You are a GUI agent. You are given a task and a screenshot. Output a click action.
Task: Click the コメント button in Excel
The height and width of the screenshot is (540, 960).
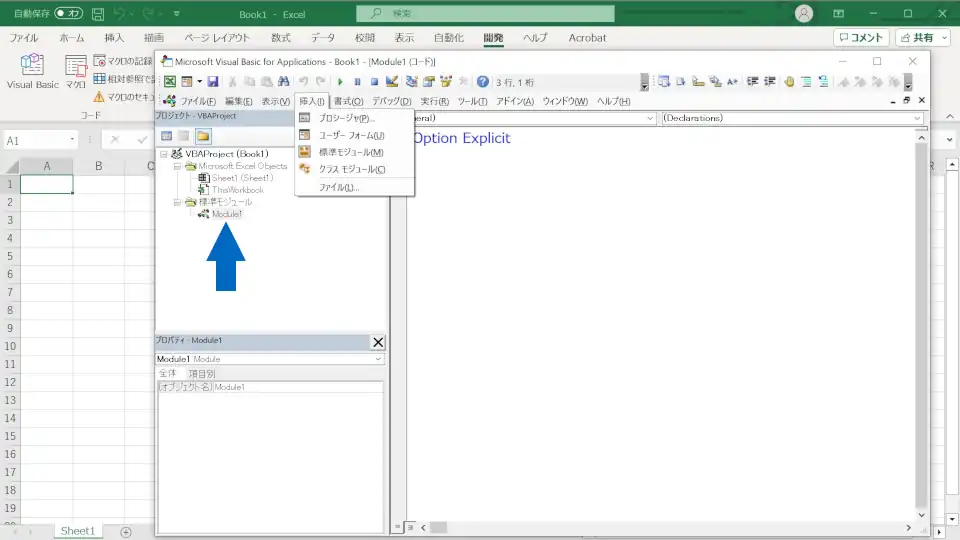point(860,38)
